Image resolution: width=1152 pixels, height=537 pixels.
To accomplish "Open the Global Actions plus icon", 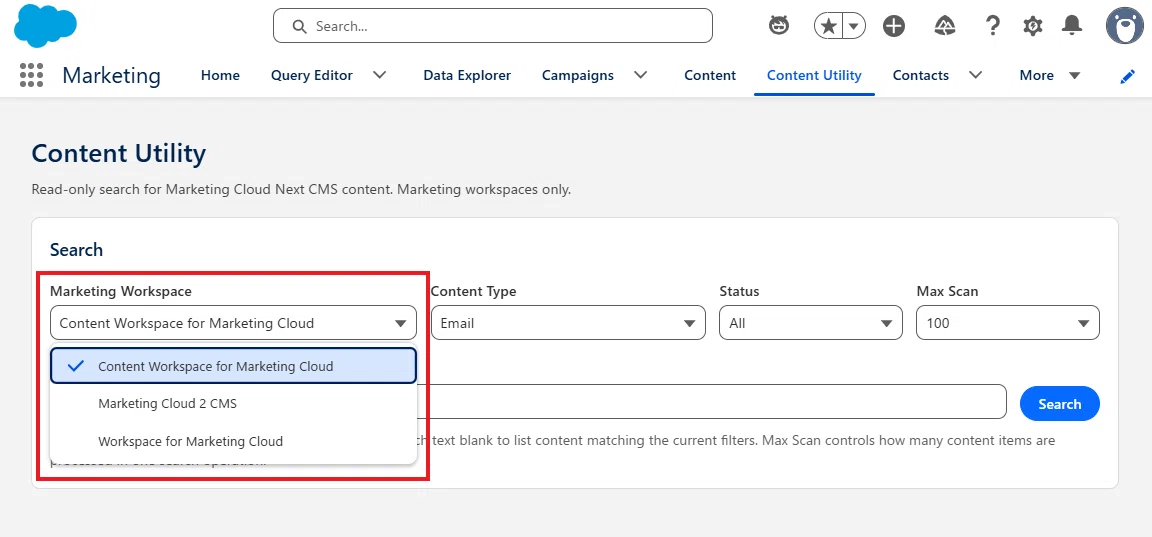I will click(893, 26).
